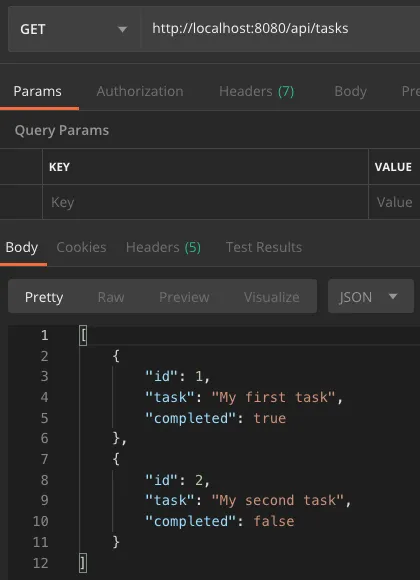Open the JSON format dropdown
420x580 pixels.
pyautogui.click(x=371, y=296)
